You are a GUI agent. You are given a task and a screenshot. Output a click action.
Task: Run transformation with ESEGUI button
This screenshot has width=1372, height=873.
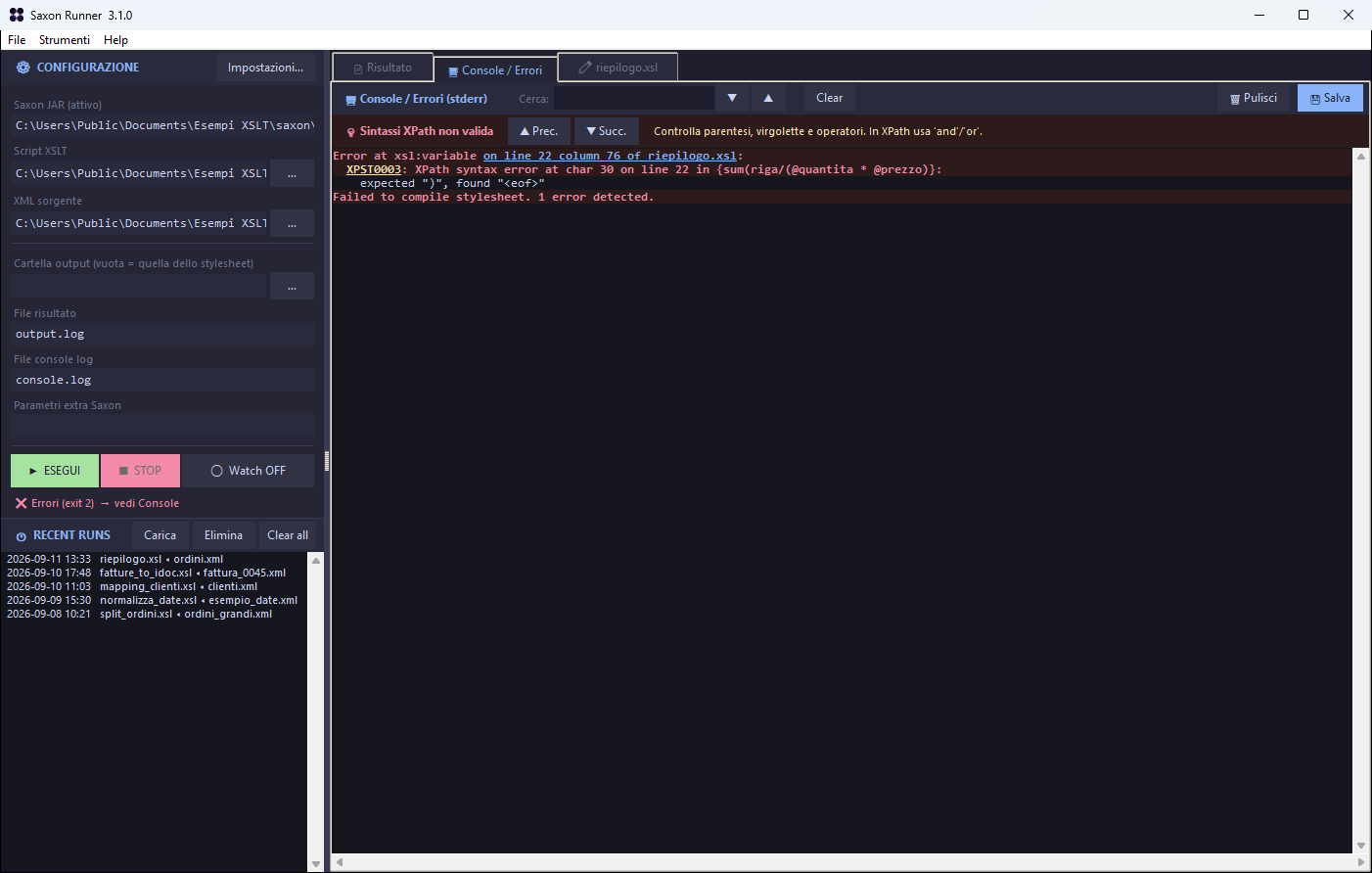coord(55,471)
